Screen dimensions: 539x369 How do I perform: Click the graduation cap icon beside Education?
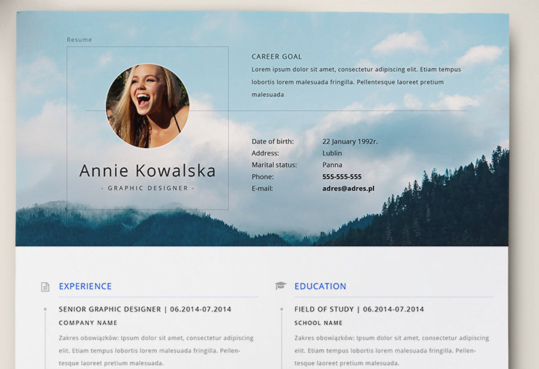pos(280,285)
